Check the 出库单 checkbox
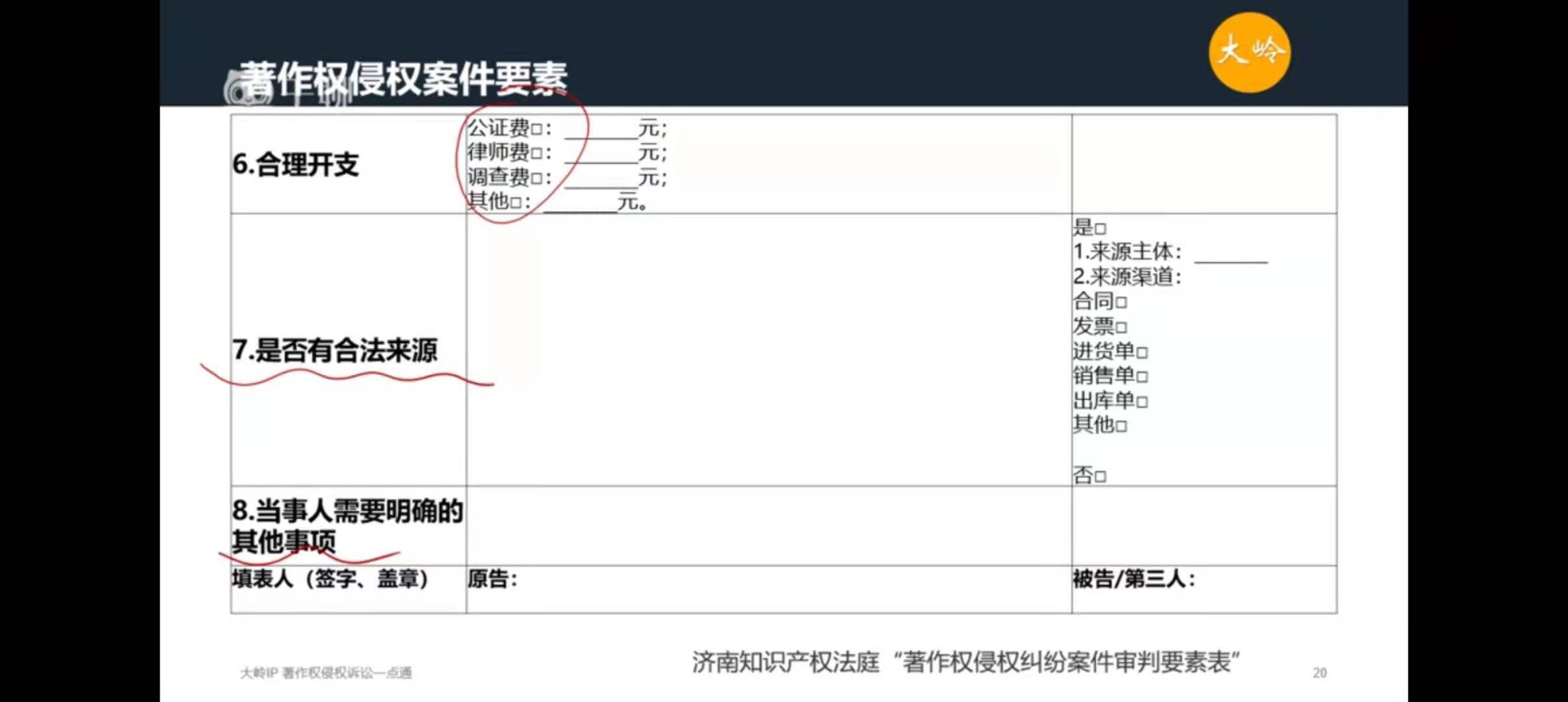Image resolution: width=1568 pixels, height=702 pixels. [1142, 402]
